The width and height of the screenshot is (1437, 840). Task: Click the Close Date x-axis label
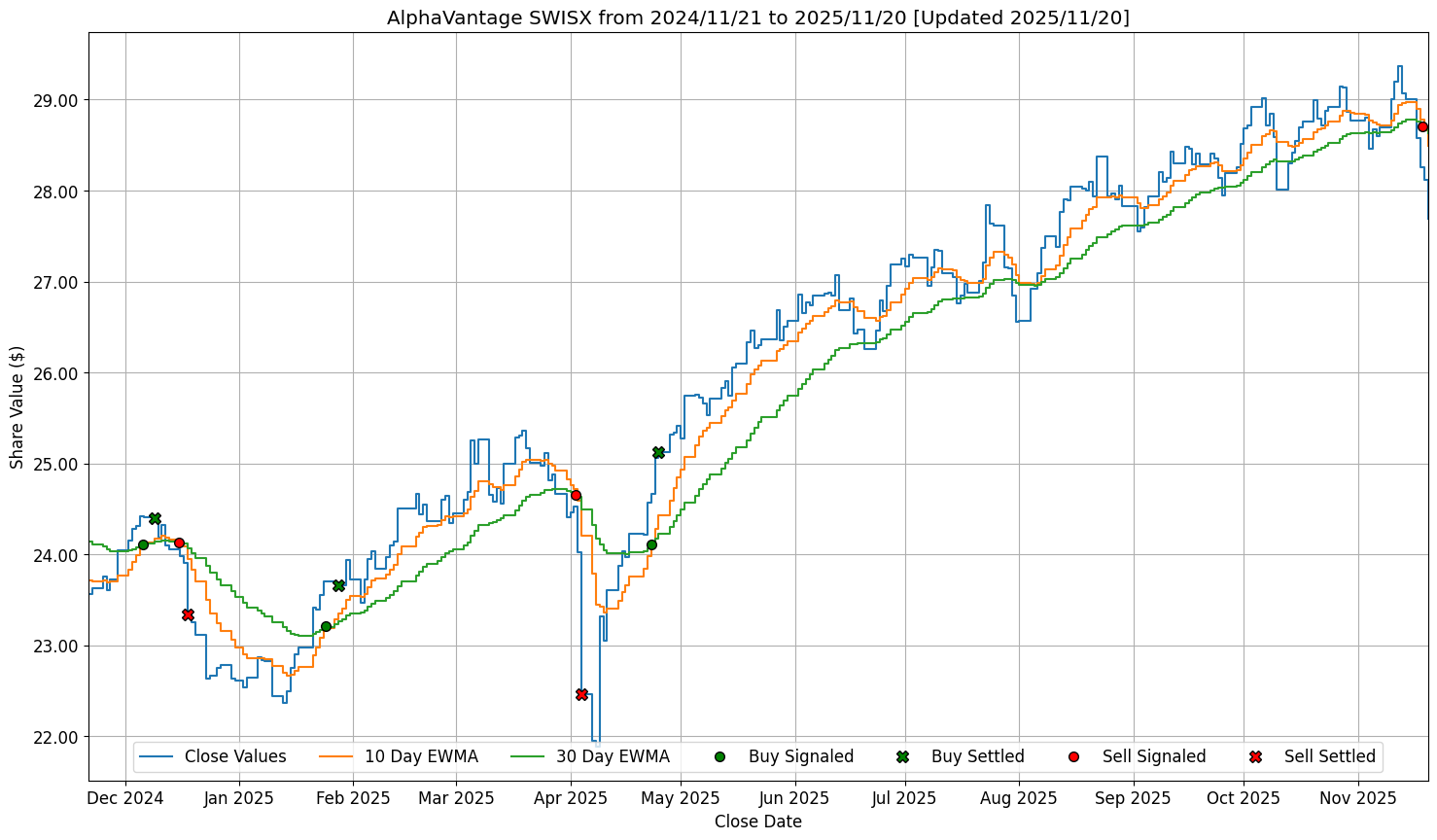(757, 822)
